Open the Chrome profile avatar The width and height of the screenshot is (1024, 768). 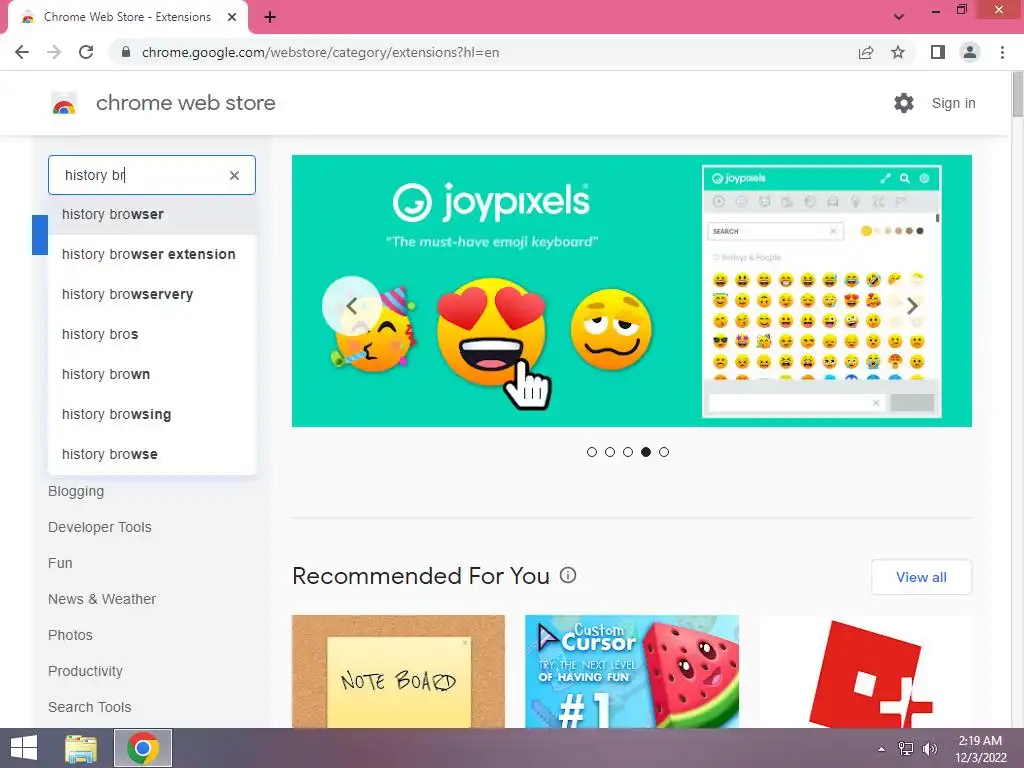coord(970,52)
